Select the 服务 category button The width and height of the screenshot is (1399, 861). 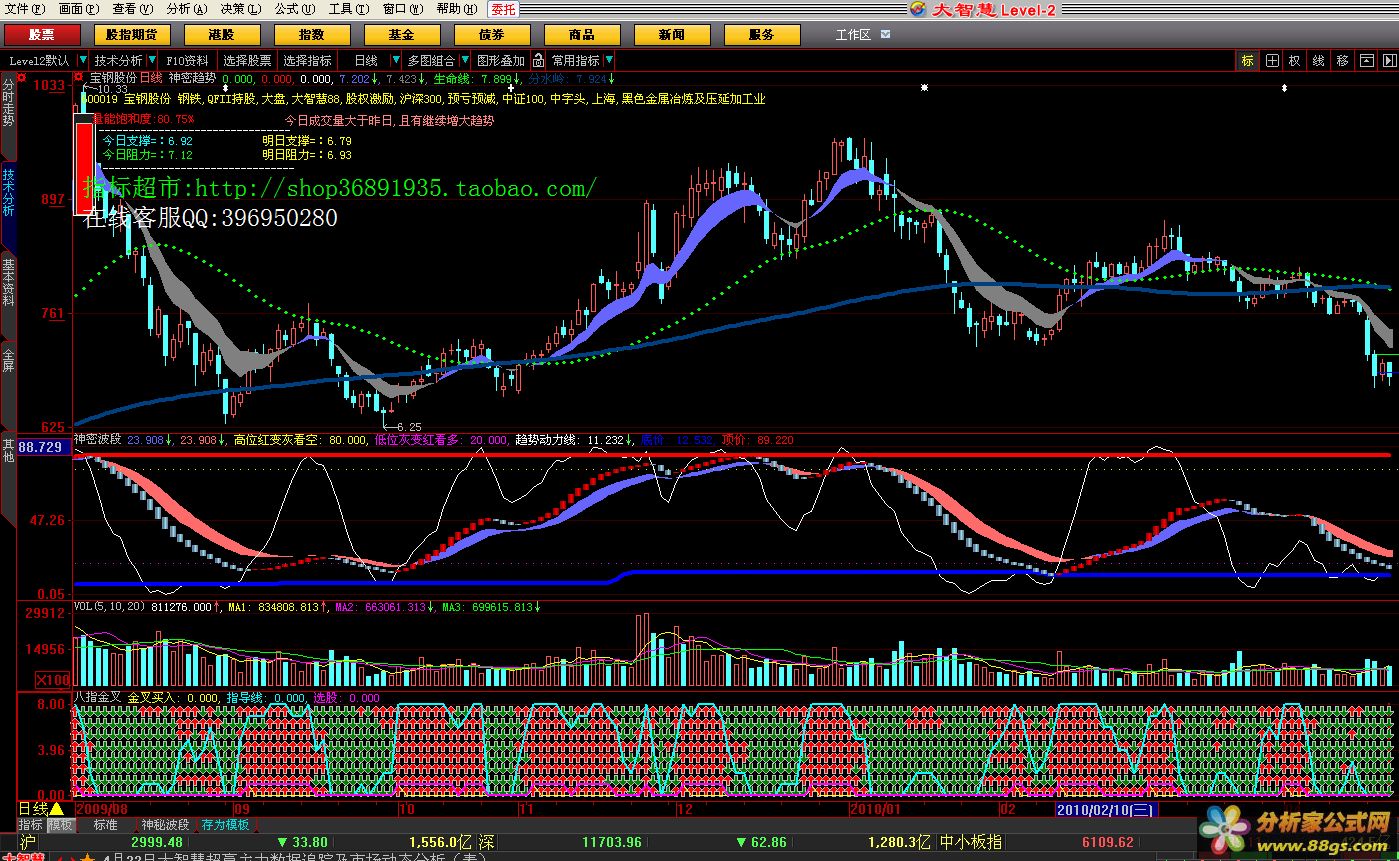(x=762, y=35)
